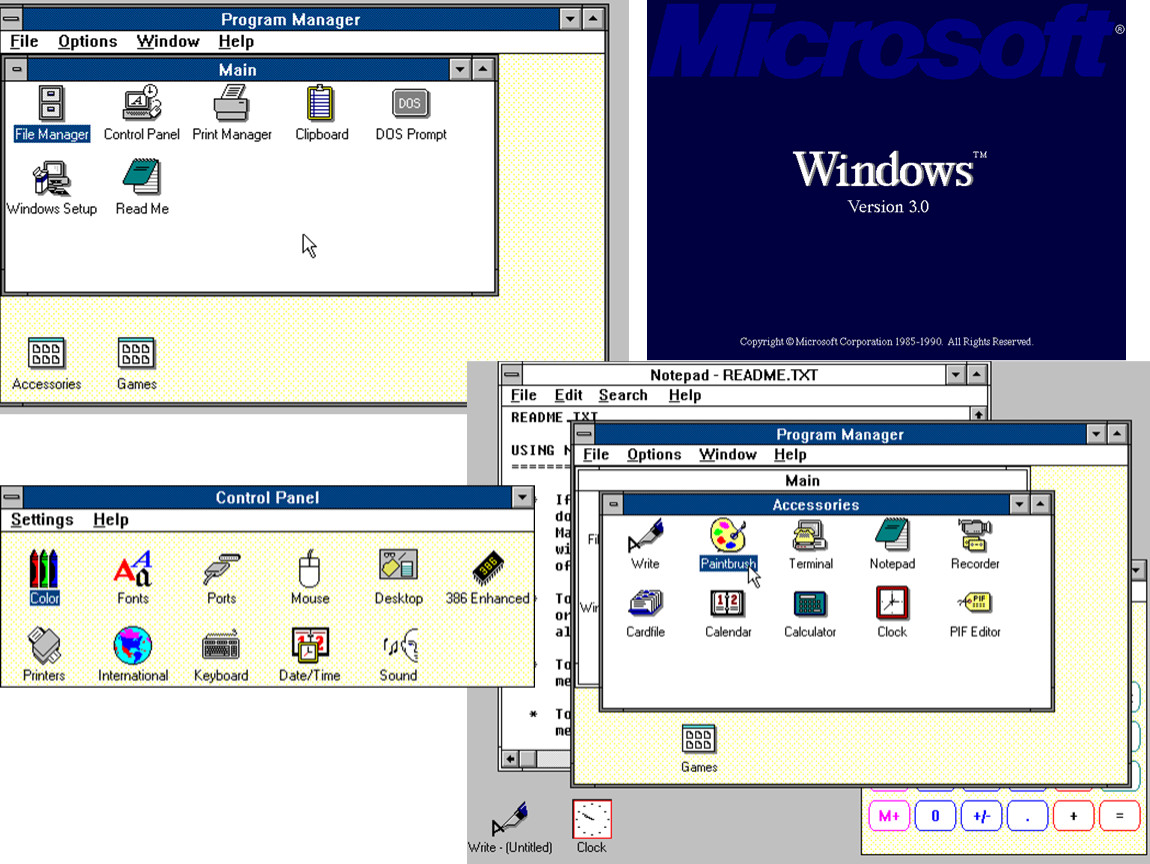This screenshot has height=864, width=1150.
Task: Launch Recorder from Accessories group
Action: coord(975,544)
